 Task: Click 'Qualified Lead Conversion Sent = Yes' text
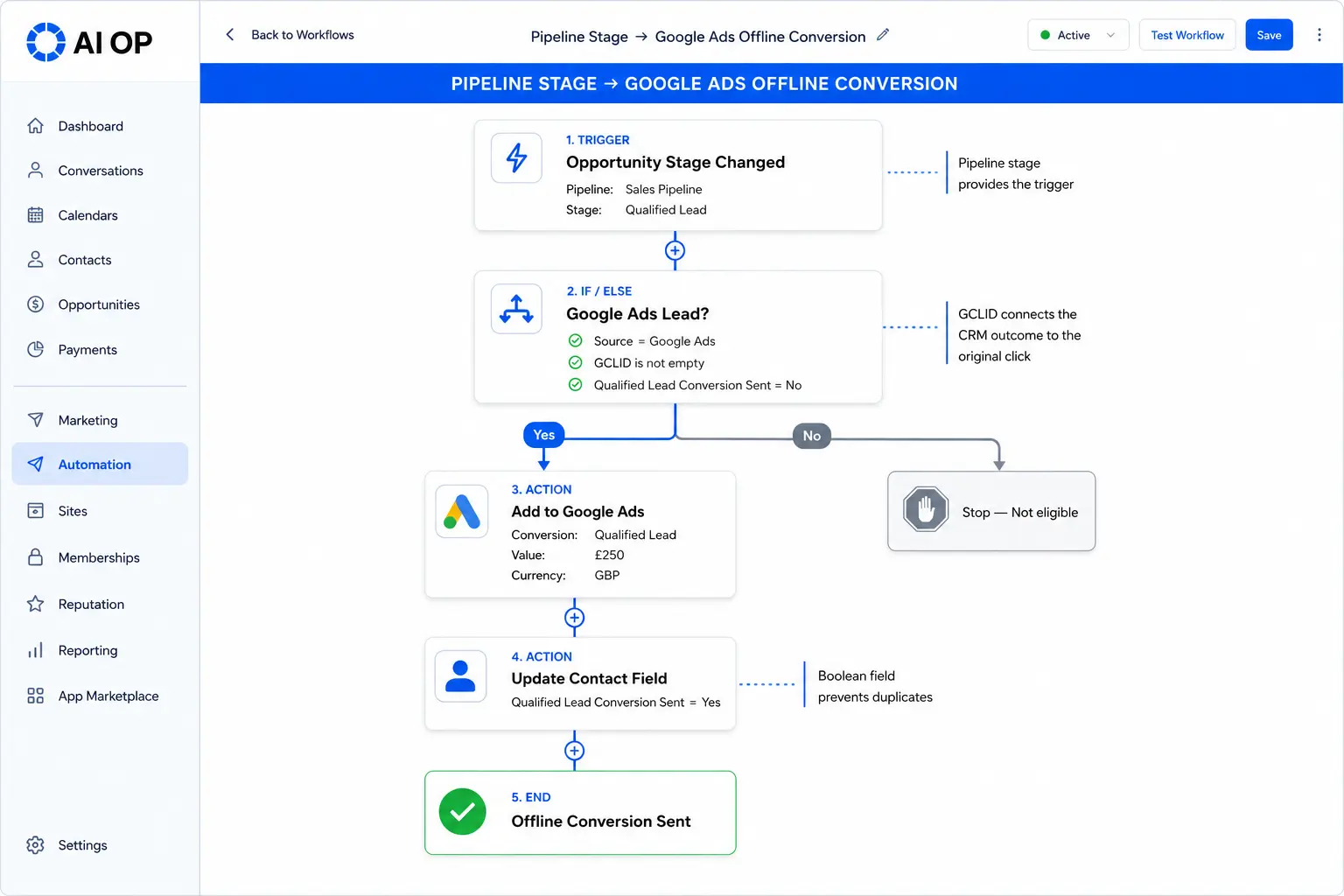pos(616,702)
